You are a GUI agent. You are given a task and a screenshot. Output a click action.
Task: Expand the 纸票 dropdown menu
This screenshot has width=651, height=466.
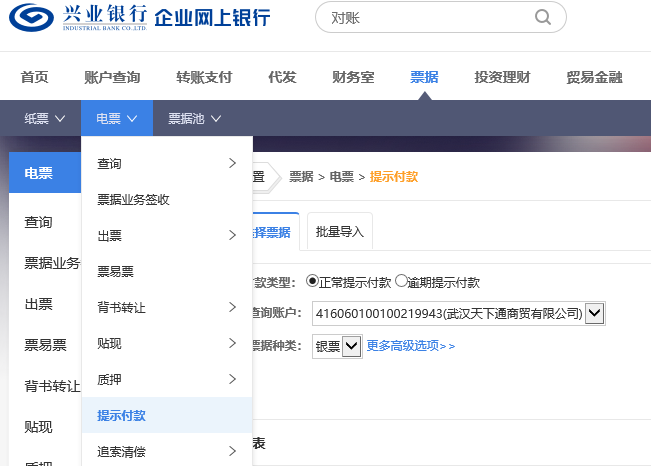(x=45, y=118)
